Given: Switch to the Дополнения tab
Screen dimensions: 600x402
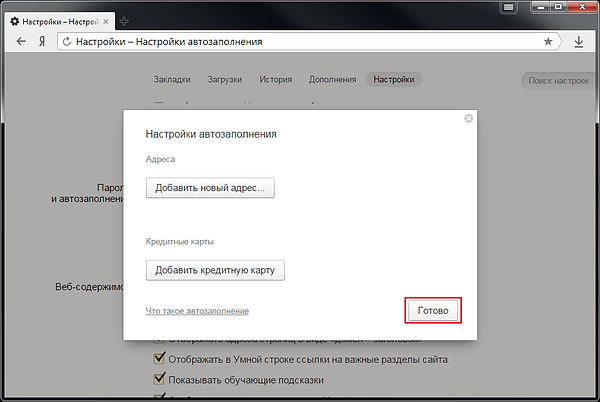Looking at the screenshot, I should coord(333,80).
